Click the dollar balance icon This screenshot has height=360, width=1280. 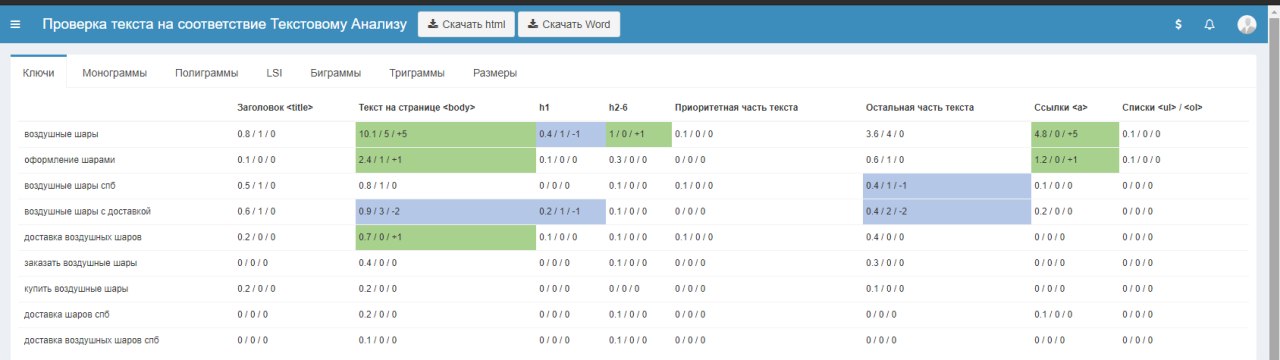[x=1179, y=24]
